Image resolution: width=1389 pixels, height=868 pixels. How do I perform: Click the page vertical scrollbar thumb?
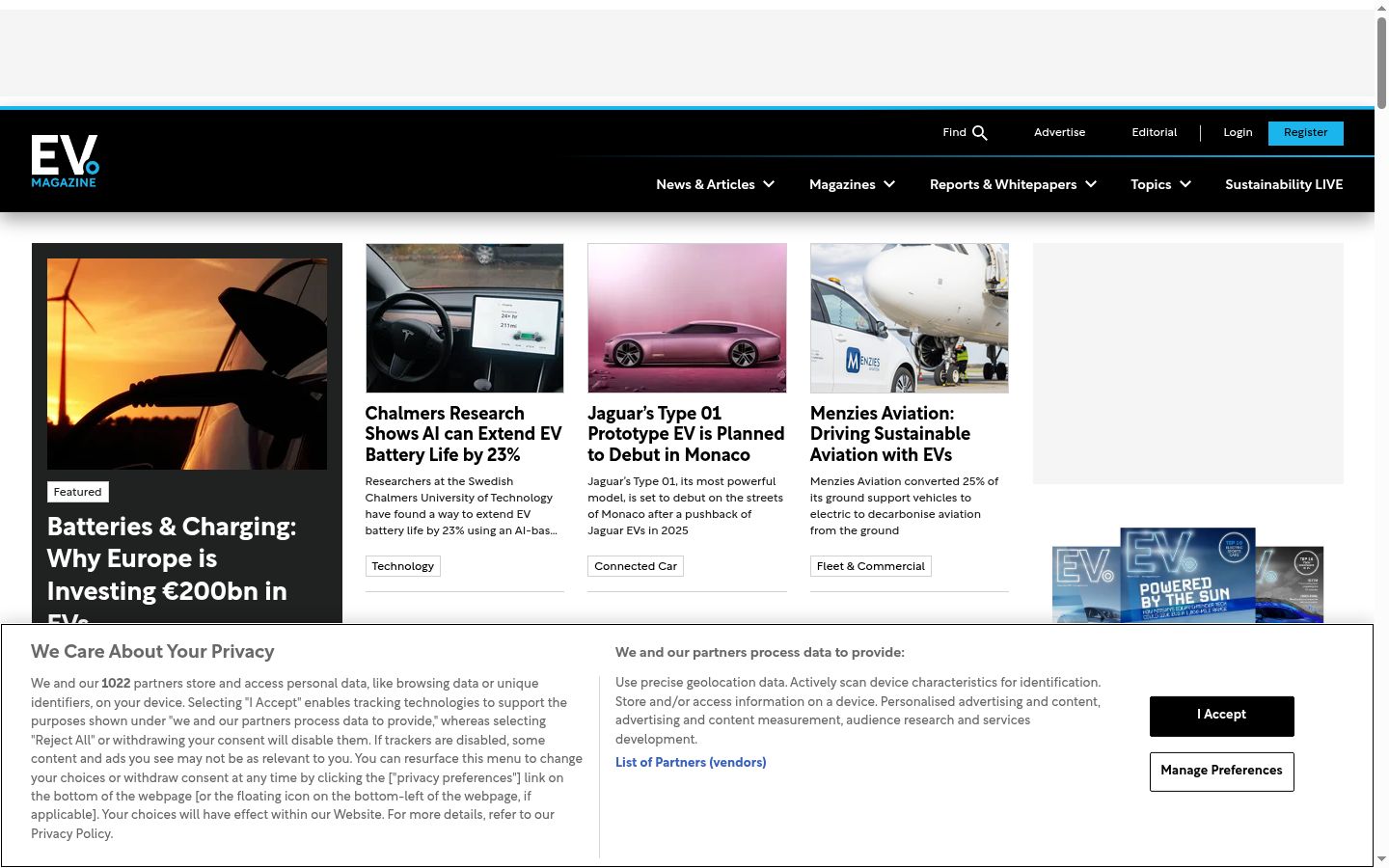1381,63
